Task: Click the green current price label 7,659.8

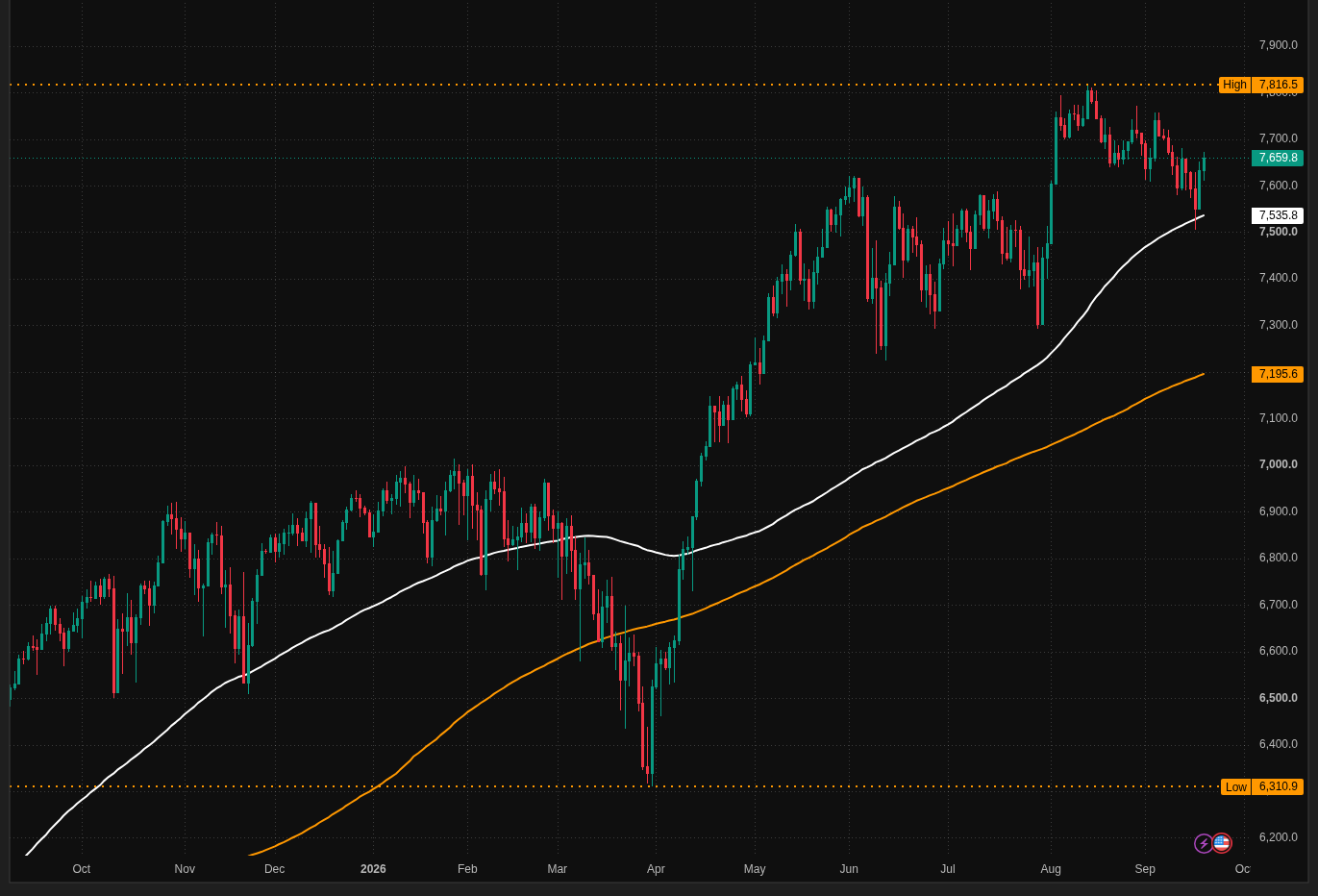Action: coord(1278,158)
